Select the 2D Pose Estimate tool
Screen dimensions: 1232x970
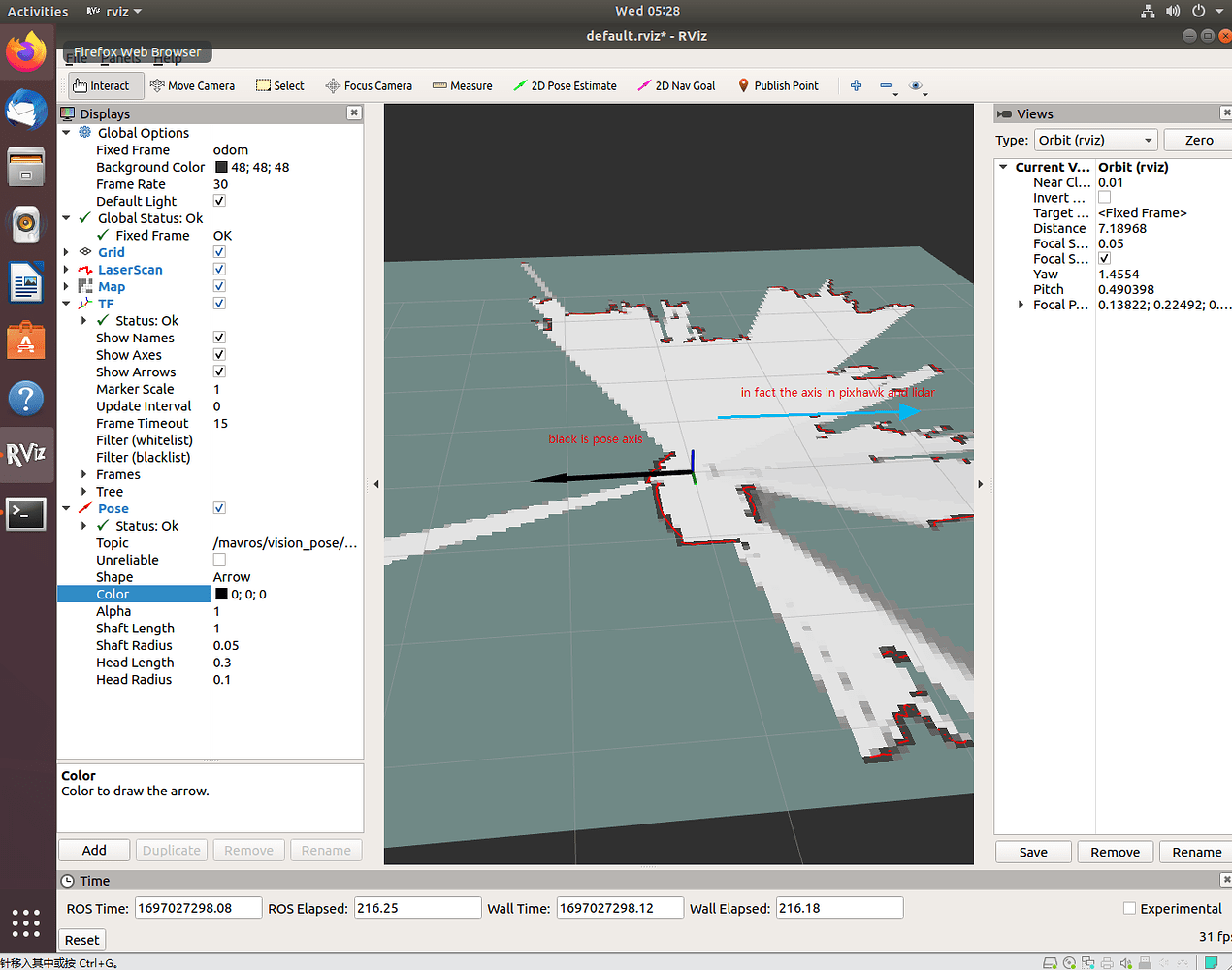pos(565,85)
